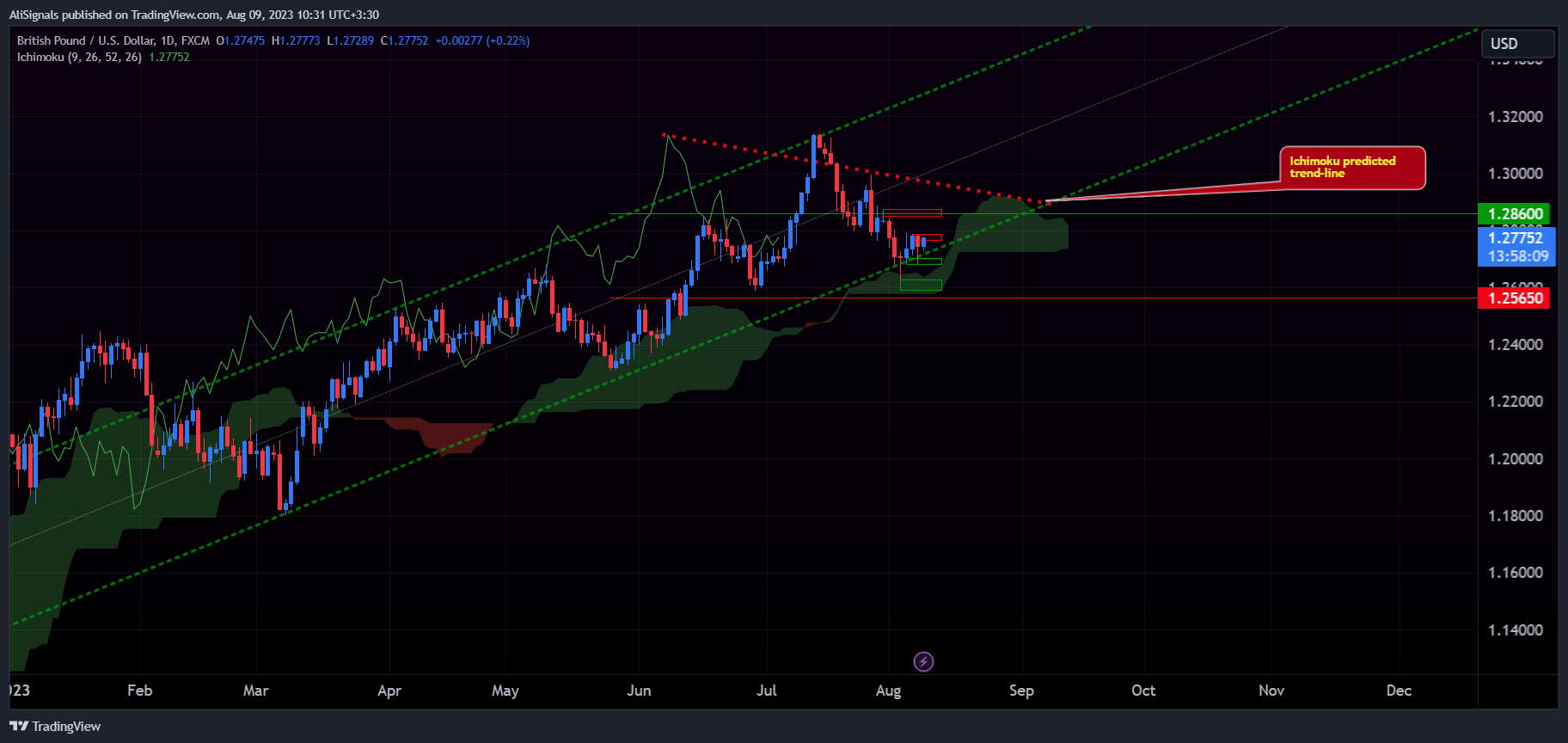Open the USD currency selector
Screen dimensions: 1568x743
pyautogui.click(x=1518, y=44)
